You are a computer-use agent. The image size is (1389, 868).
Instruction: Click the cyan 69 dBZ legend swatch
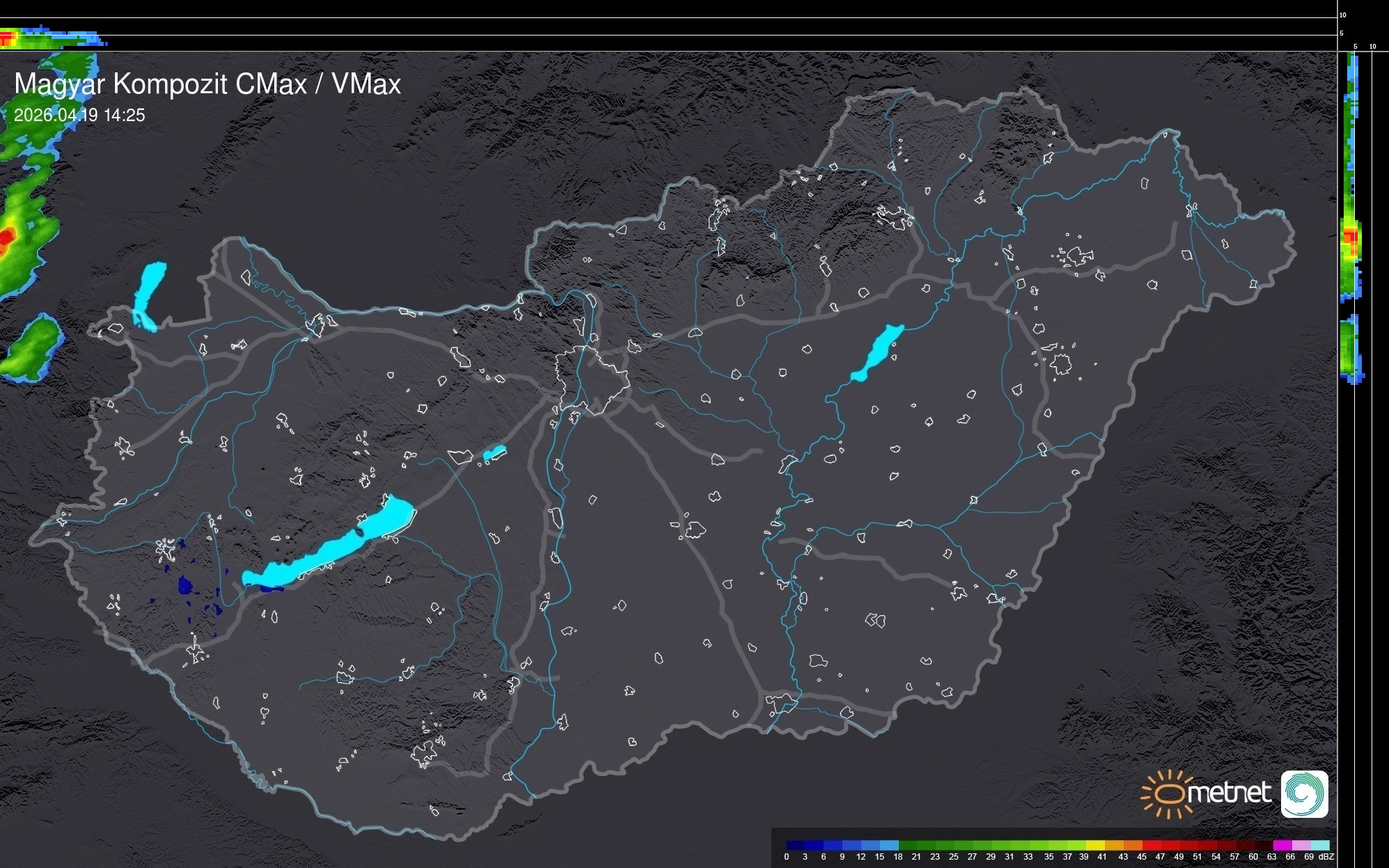[1319, 845]
